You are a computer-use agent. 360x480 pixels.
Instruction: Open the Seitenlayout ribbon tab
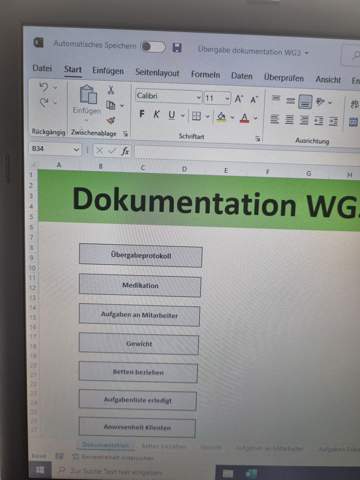(157, 72)
